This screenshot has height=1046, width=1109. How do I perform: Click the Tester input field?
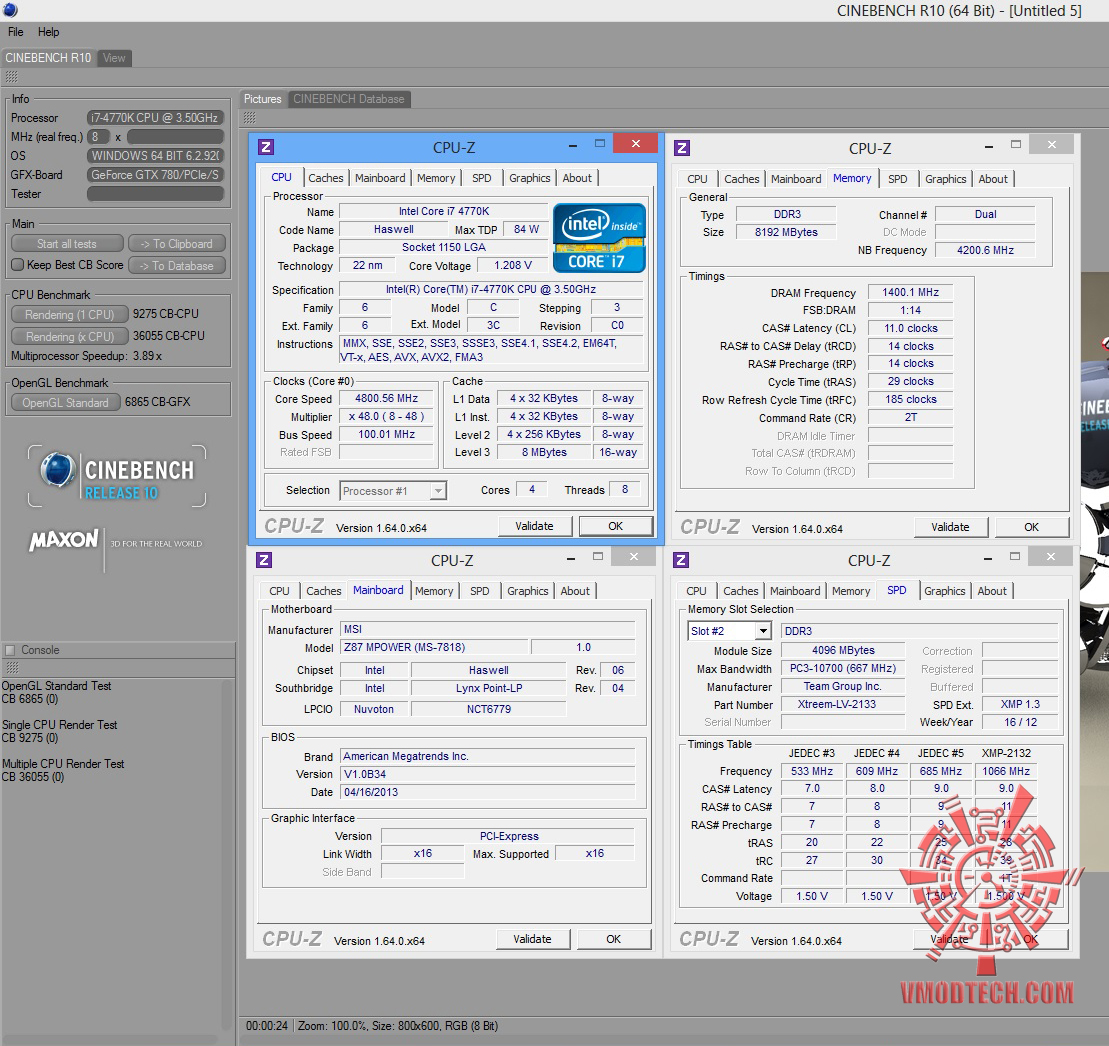[156, 194]
